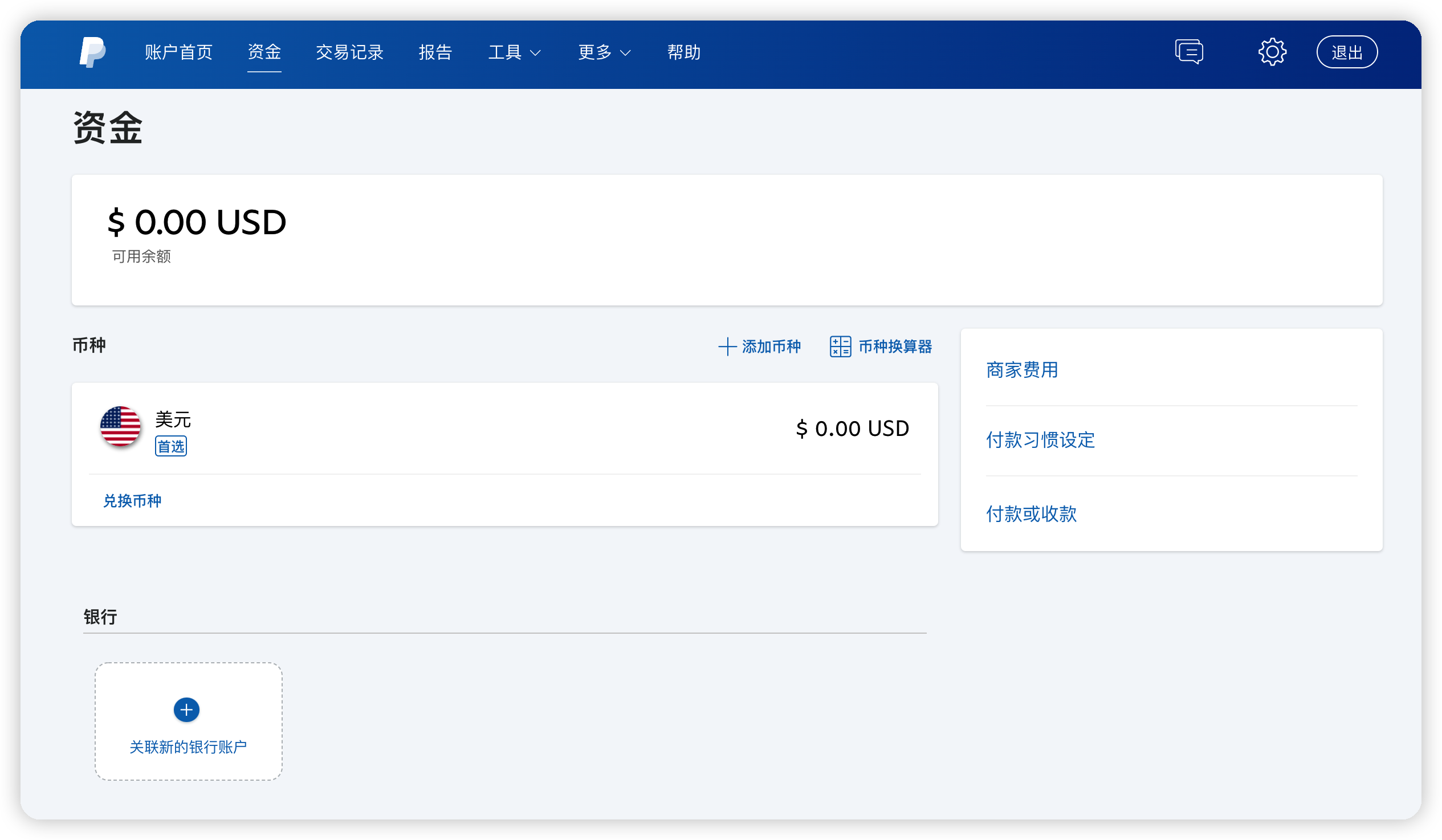Switch to the 交易记录 tab
The width and height of the screenshot is (1442, 840).
[x=349, y=52]
